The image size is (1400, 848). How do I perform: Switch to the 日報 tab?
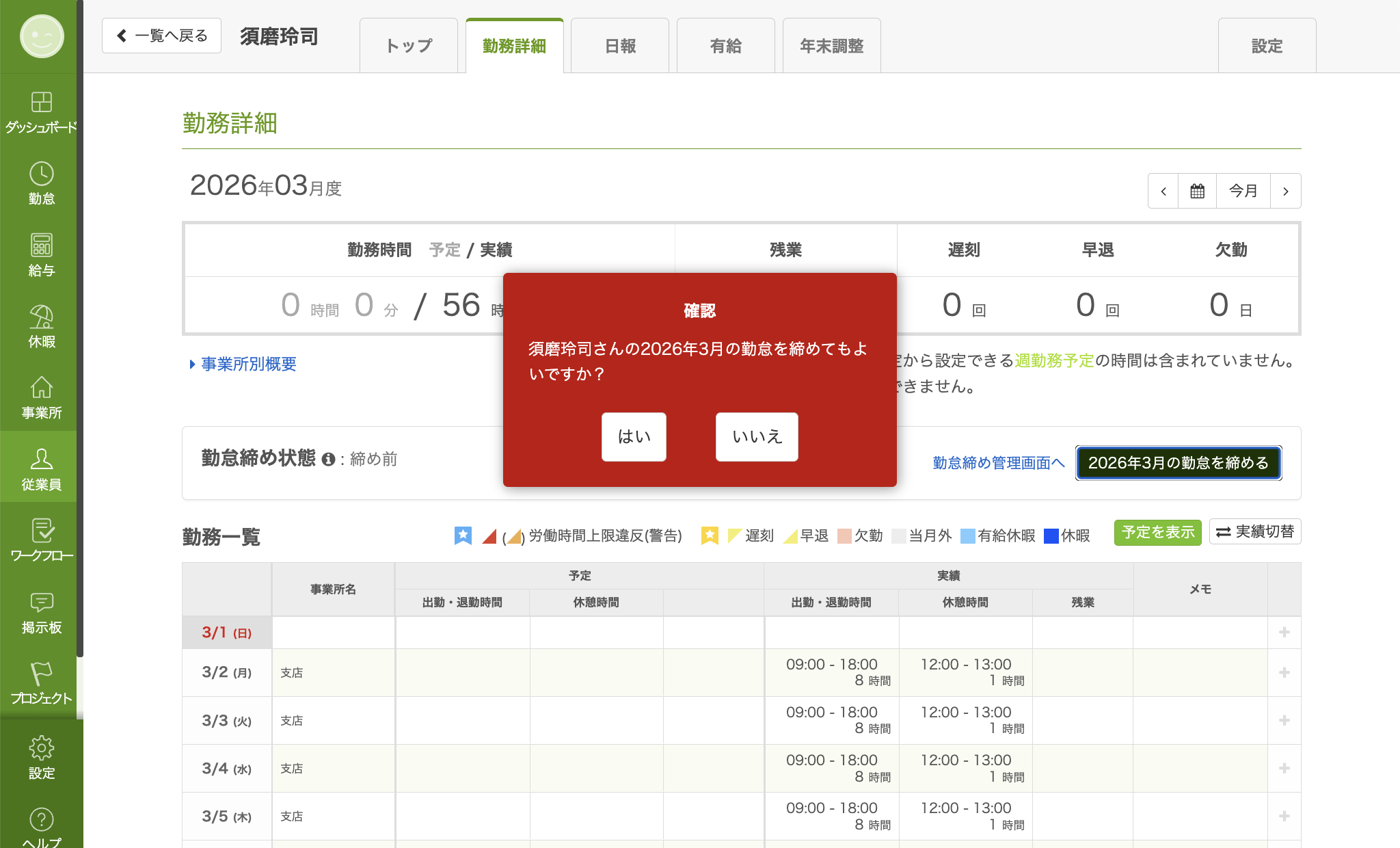(x=619, y=45)
